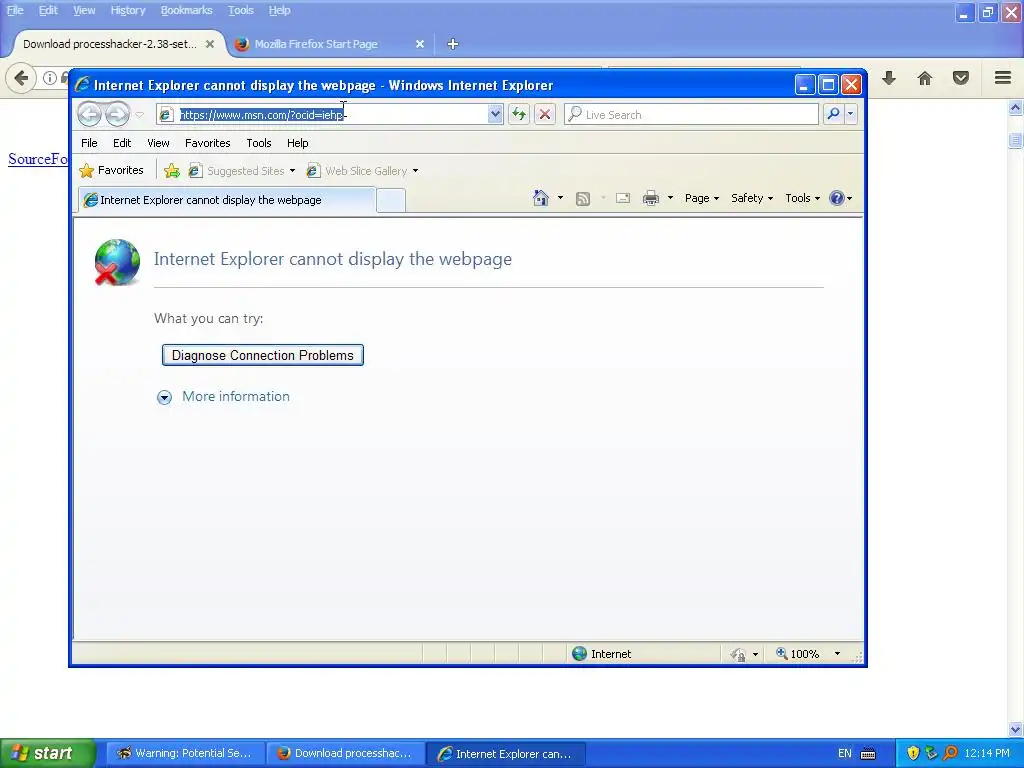The width and height of the screenshot is (1024, 768).
Task: Expand the Print options dropdown arrow
Action: coord(670,198)
